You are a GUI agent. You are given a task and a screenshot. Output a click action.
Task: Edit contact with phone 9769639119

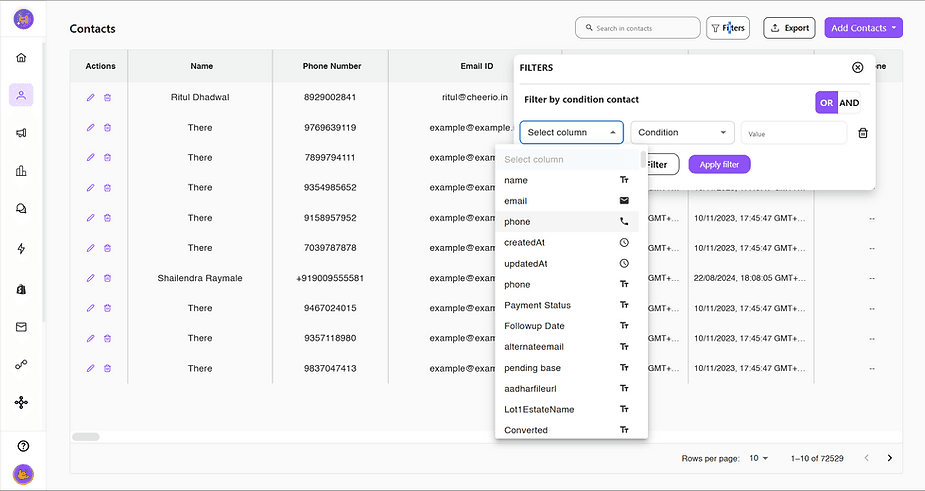[x=90, y=127]
